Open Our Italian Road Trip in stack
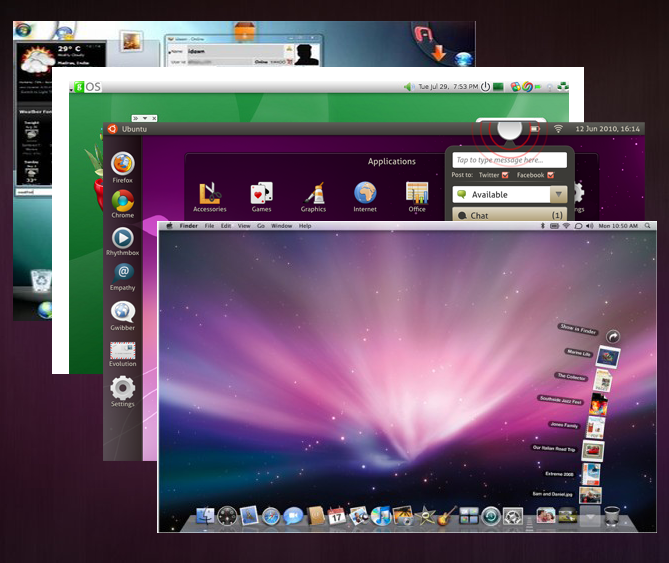The height and width of the screenshot is (563, 669). 593,450
